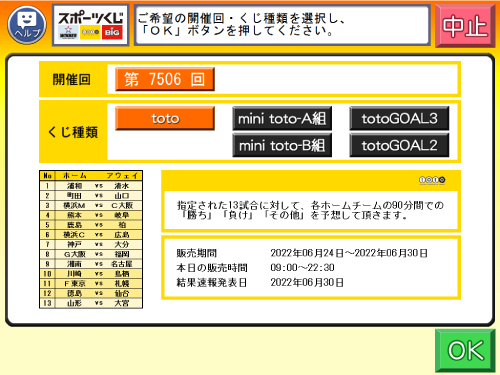The height and width of the screenshot is (375, 500).
Task: Select match 7 row 神戸 vs 大分
Action: (x=91, y=244)
